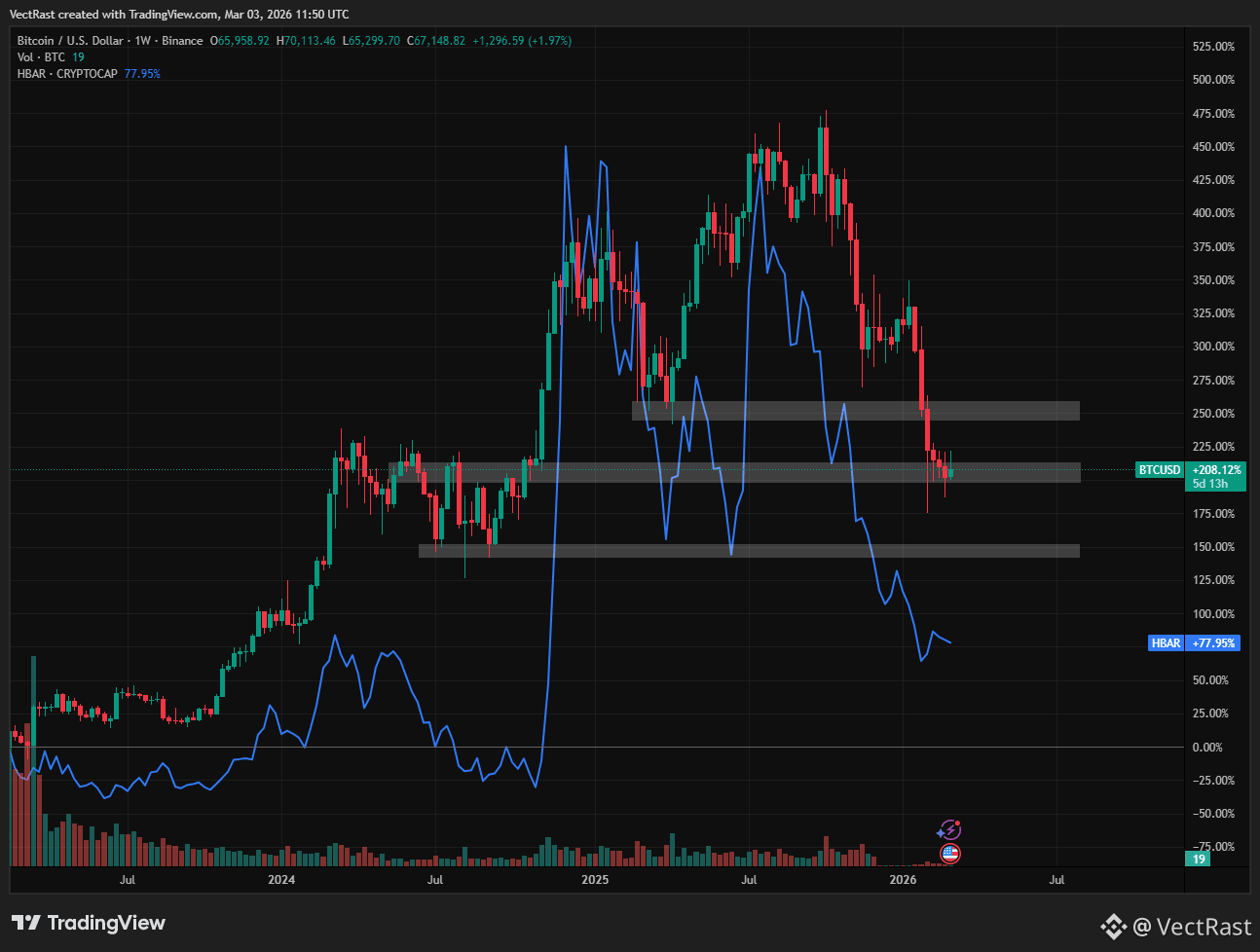Click the 425.00% price axis label
This screenshot has height=952, width=1260.
tap(1213, 180)
